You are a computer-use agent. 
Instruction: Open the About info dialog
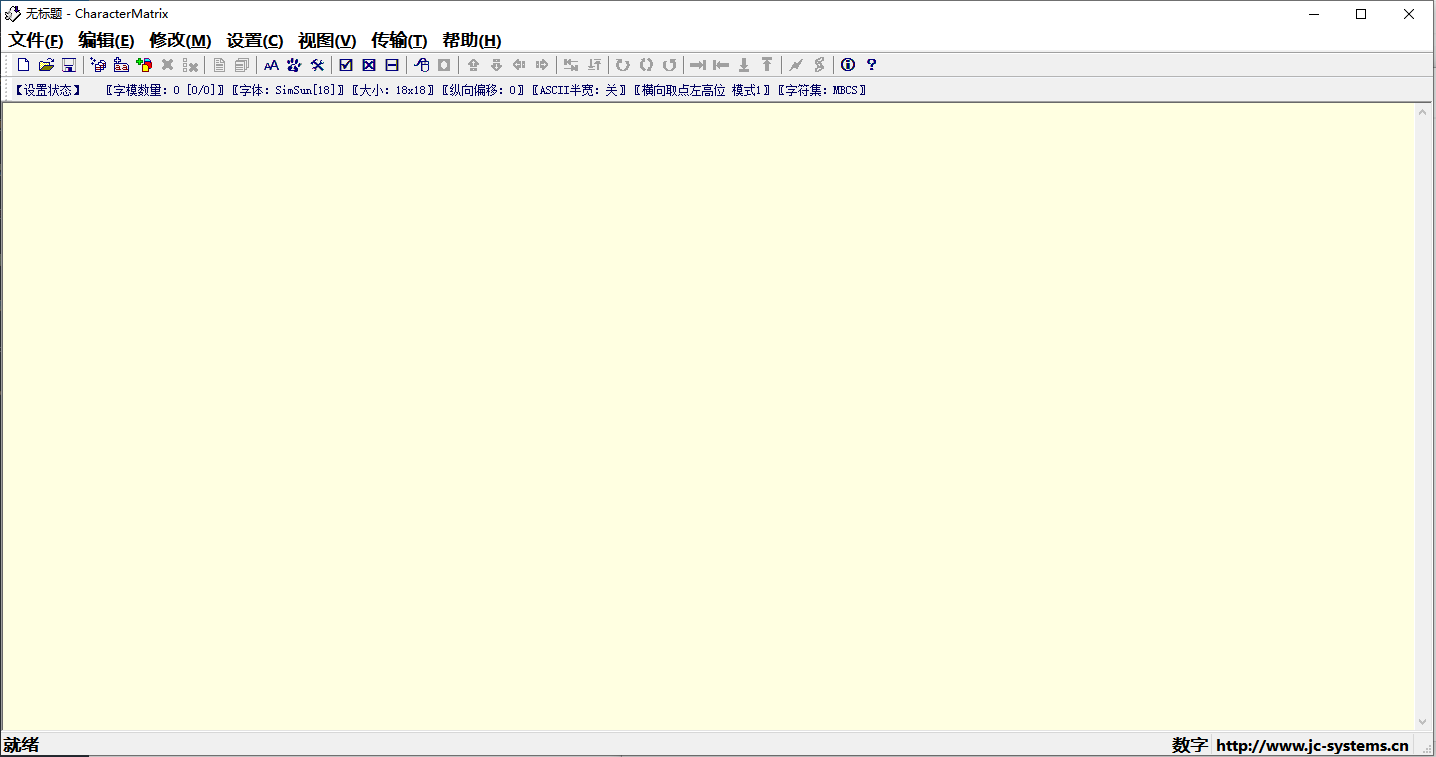(846, 64)
